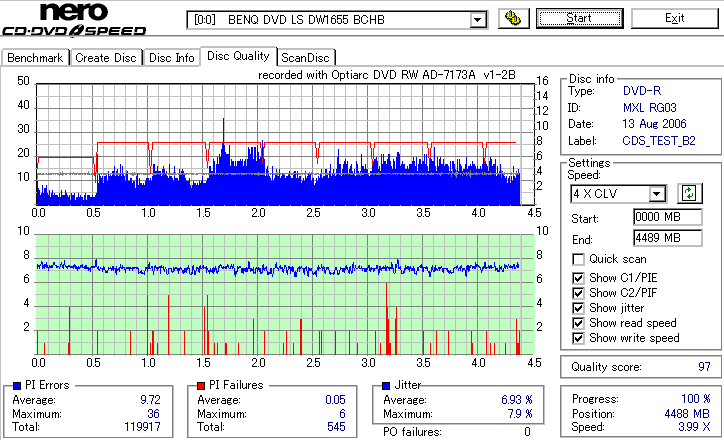Click the Position value 4488 MB
This screenshot has height=441, width=724.
pyautogui.click(x=687, y=414)
